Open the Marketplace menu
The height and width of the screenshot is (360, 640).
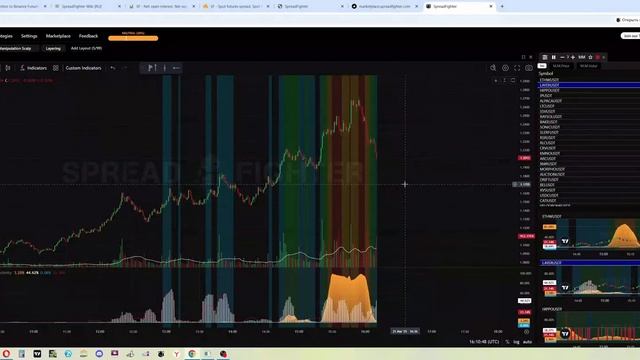tap(58, 36)
